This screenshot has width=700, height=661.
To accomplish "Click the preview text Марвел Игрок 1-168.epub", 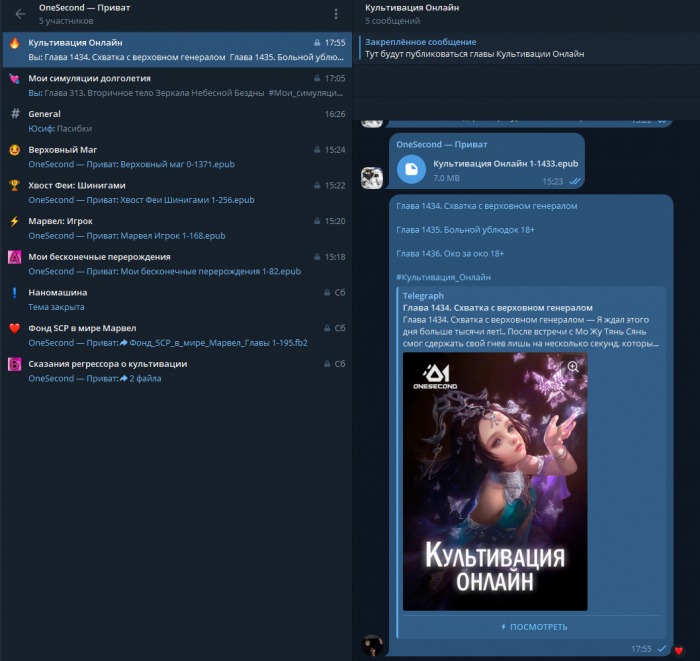I will click(173, 236).
